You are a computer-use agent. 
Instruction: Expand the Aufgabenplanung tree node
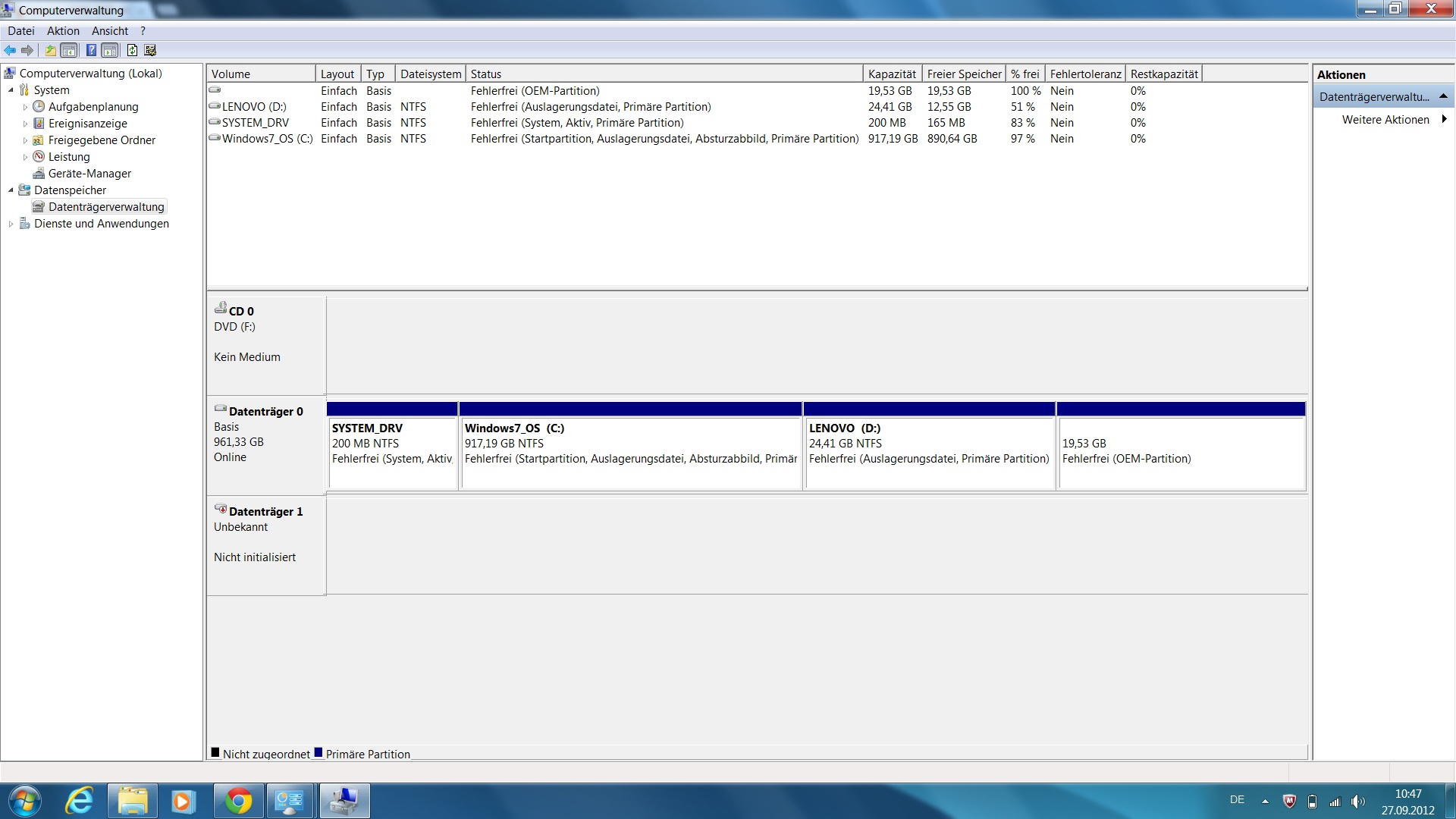click(x=25, y=107)
